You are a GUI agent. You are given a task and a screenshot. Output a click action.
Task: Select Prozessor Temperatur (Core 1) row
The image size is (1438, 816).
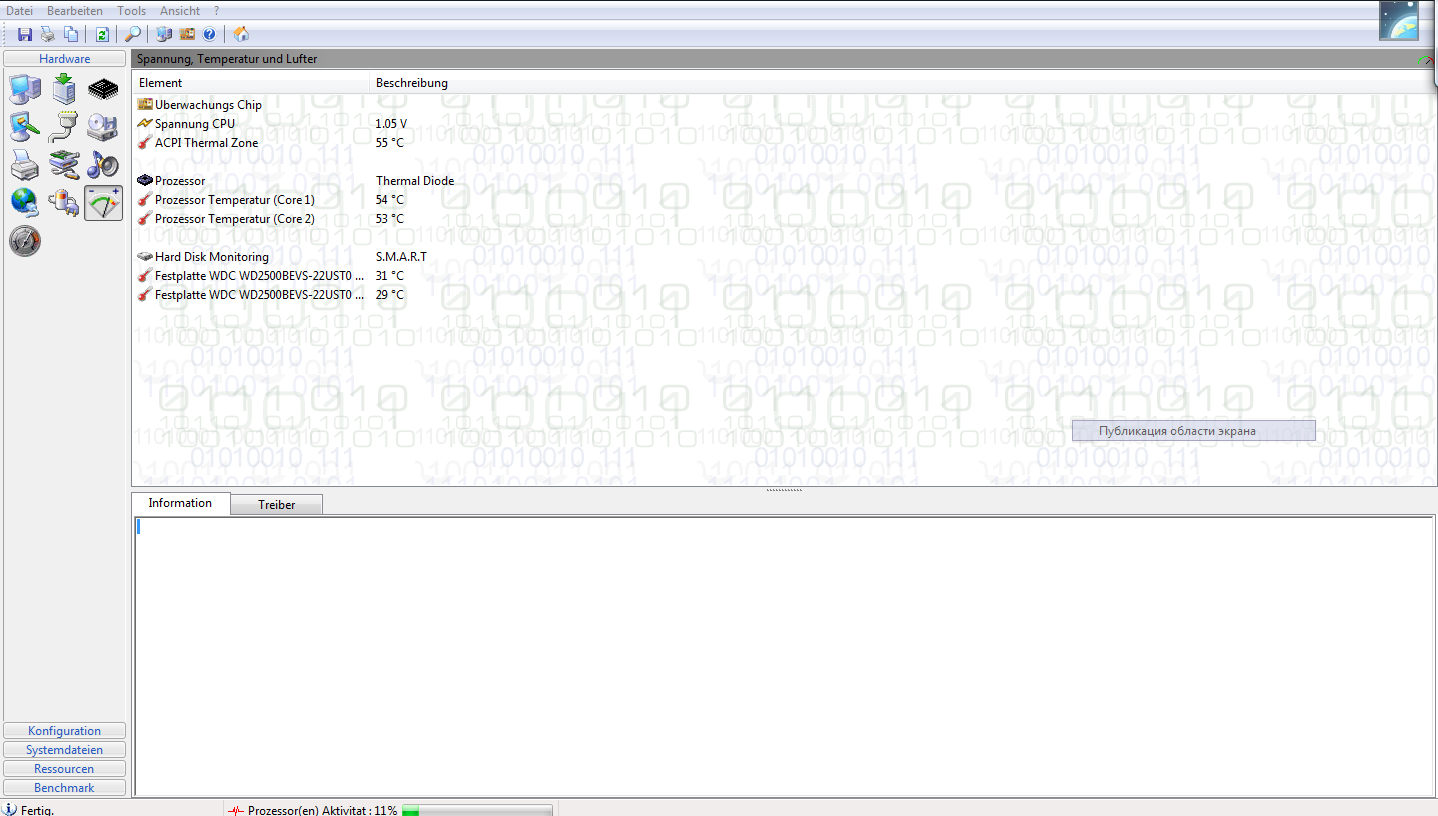(234, 200)
